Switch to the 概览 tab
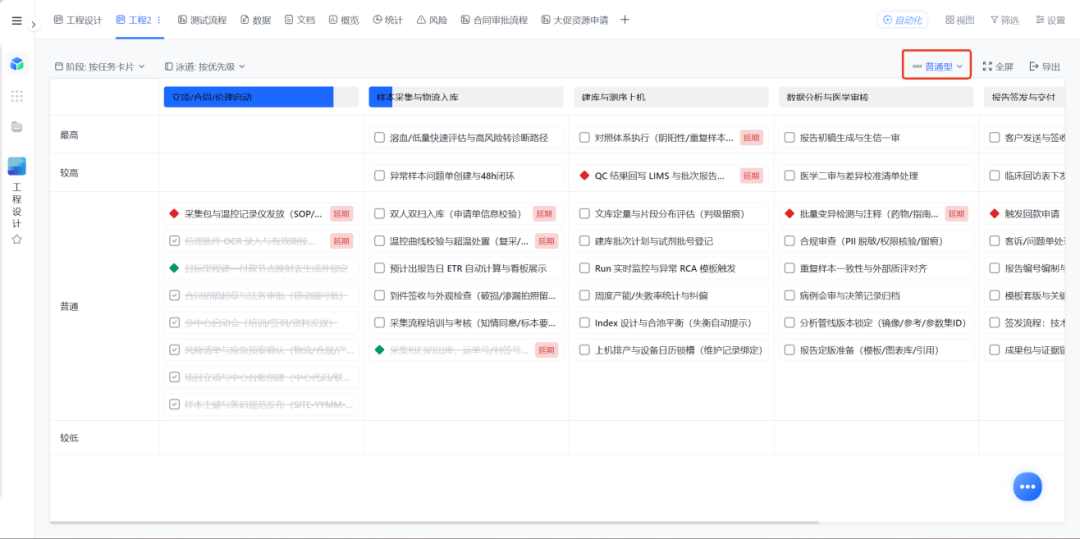Screen dimensions: 1080x539 (344, 20)
